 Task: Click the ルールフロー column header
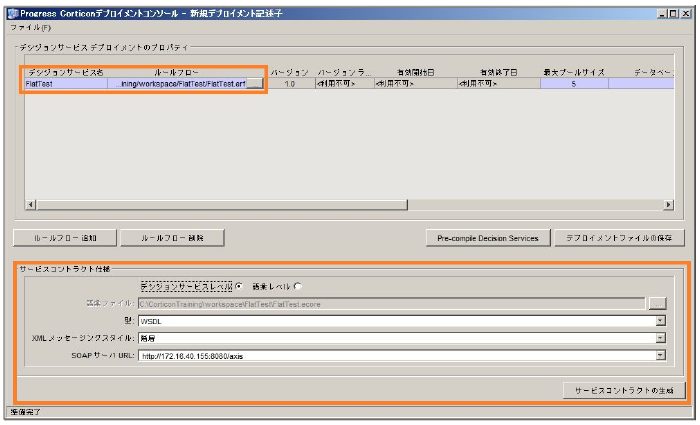point(177,72)
